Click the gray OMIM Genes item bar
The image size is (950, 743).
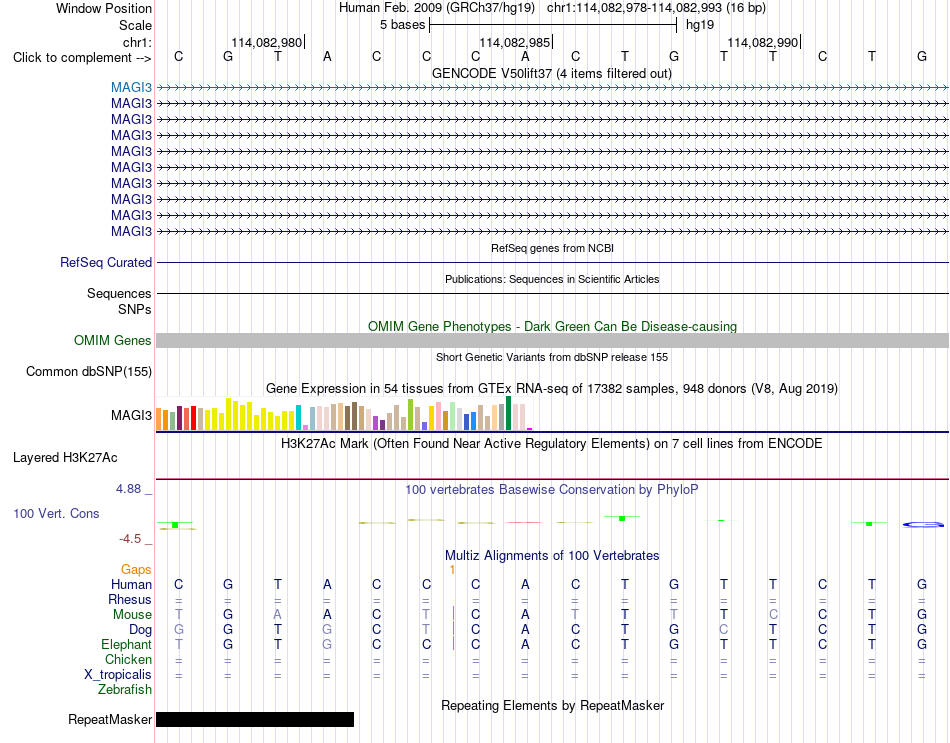(552, 340)
